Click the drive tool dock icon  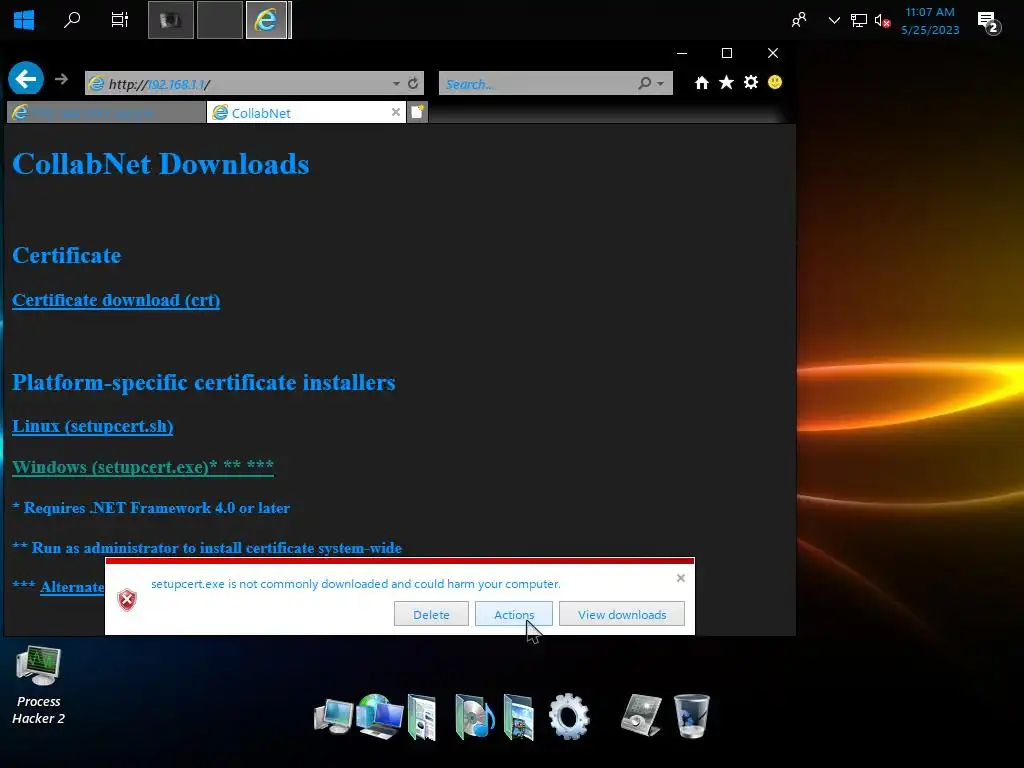[641, 715]
